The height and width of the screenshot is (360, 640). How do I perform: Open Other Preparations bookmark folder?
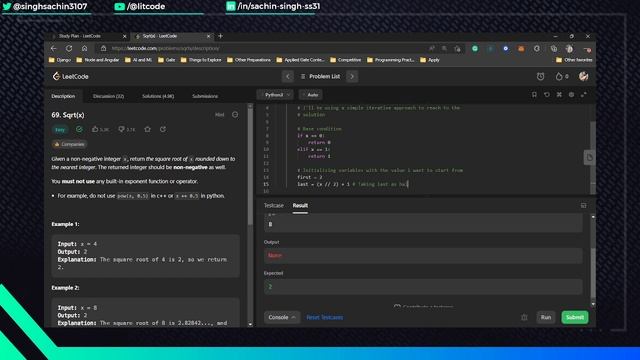(x=249, y=60)
